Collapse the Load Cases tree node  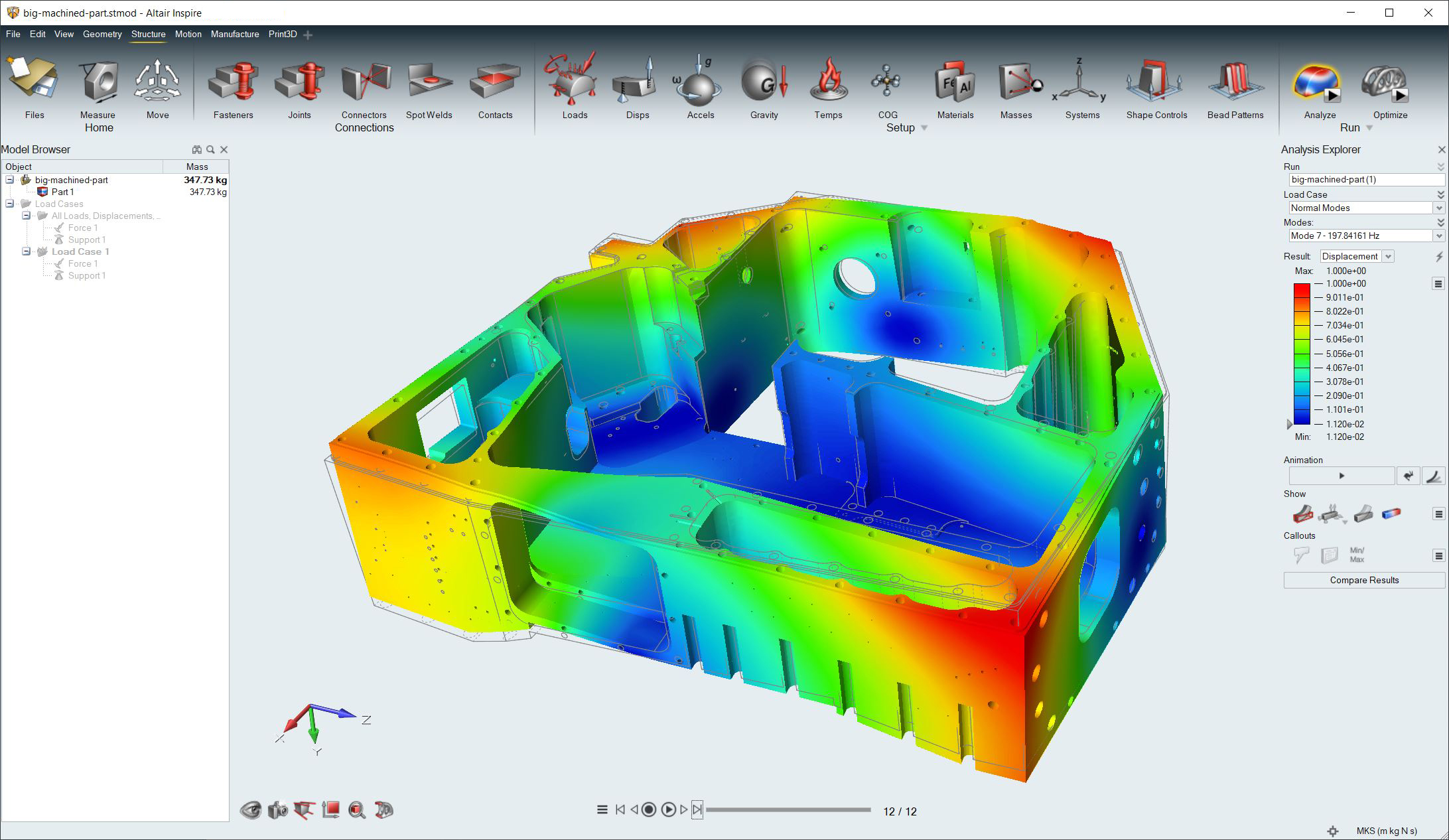click(10, 204)
